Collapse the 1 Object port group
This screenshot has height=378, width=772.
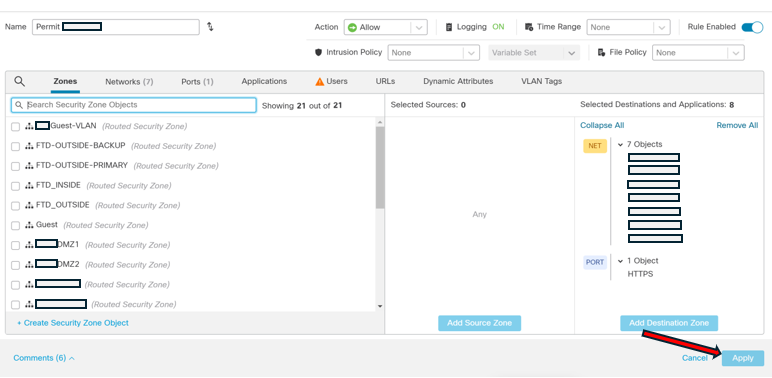tap(620, 261)
